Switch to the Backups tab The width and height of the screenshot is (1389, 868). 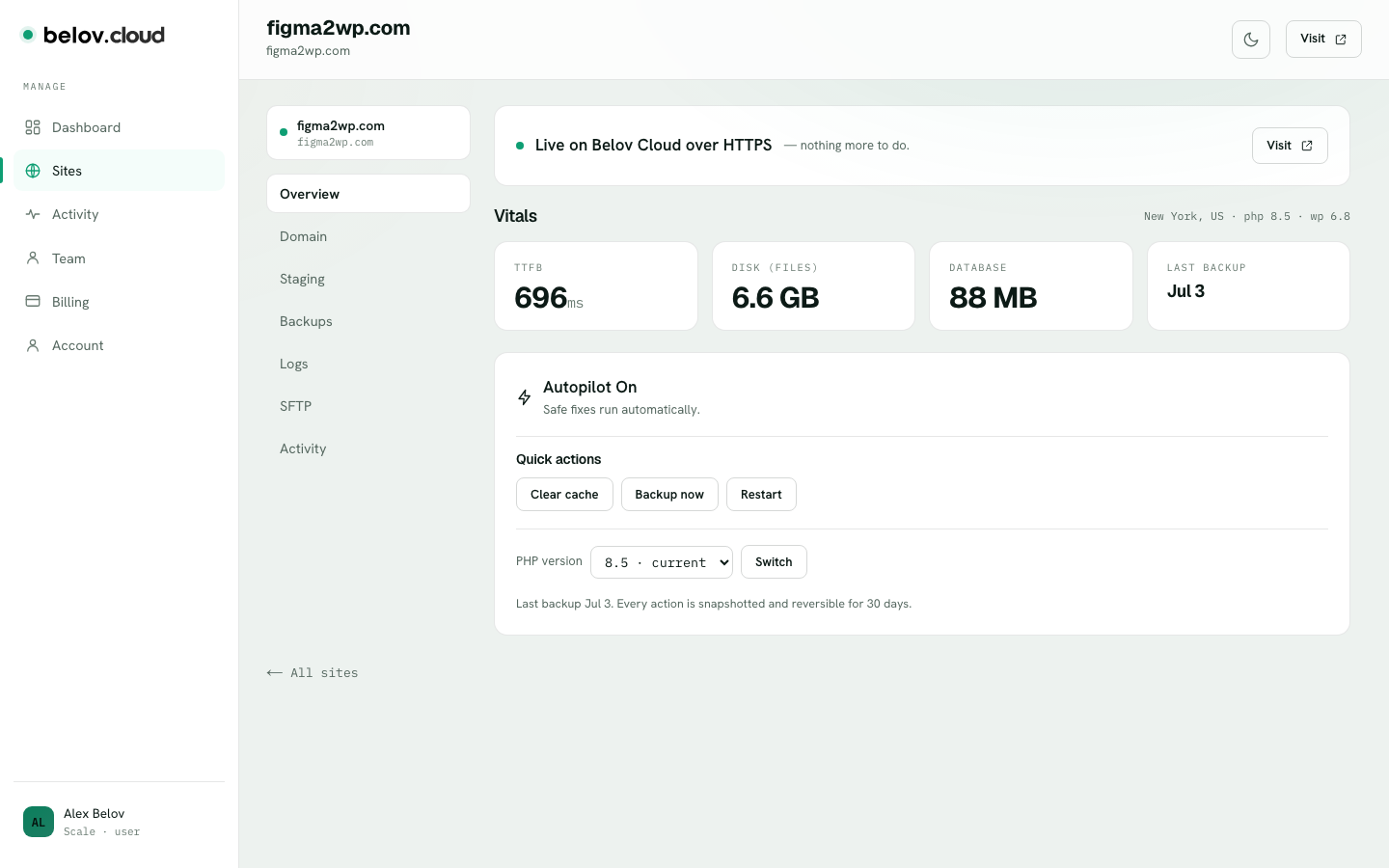pos(368,321)
